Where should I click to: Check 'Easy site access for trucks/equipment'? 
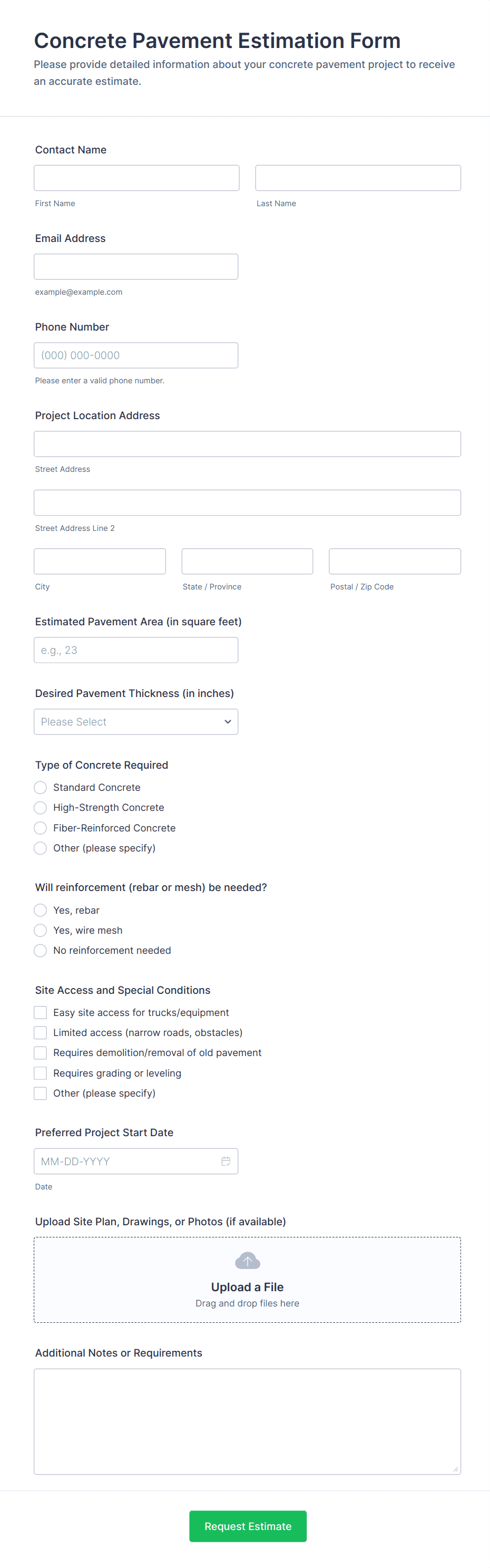[40, 1012]
